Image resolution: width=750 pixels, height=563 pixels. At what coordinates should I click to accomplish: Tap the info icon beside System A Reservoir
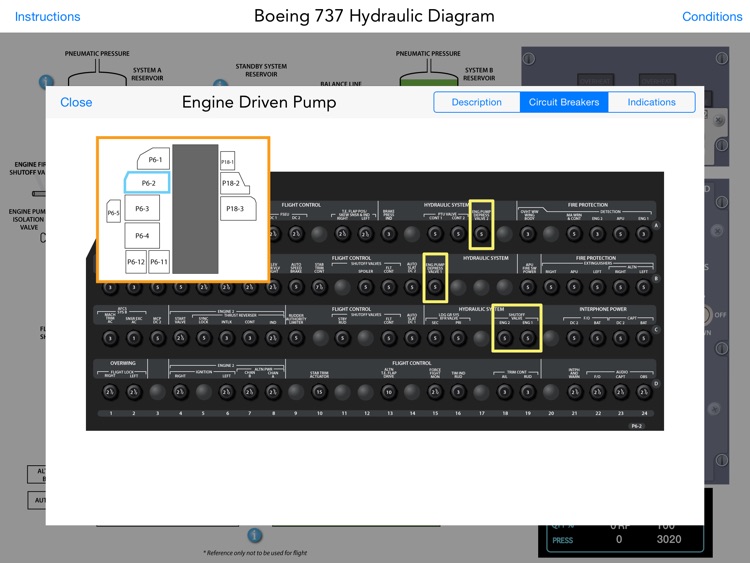pos(46,82)
